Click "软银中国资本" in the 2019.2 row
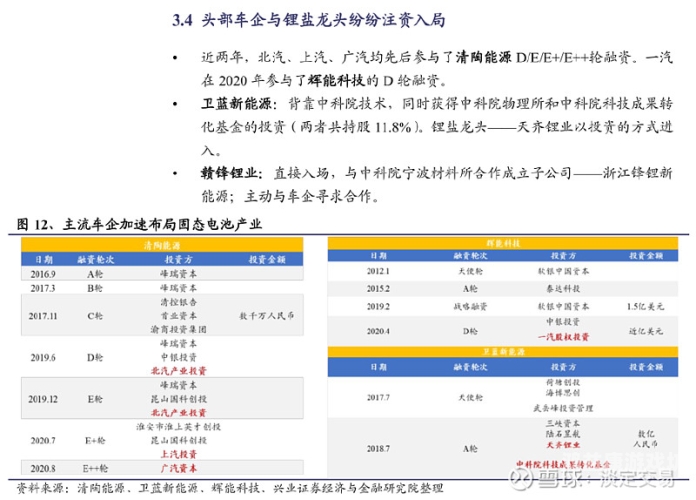Screen dimensions: 696x500 coord(563,306)
